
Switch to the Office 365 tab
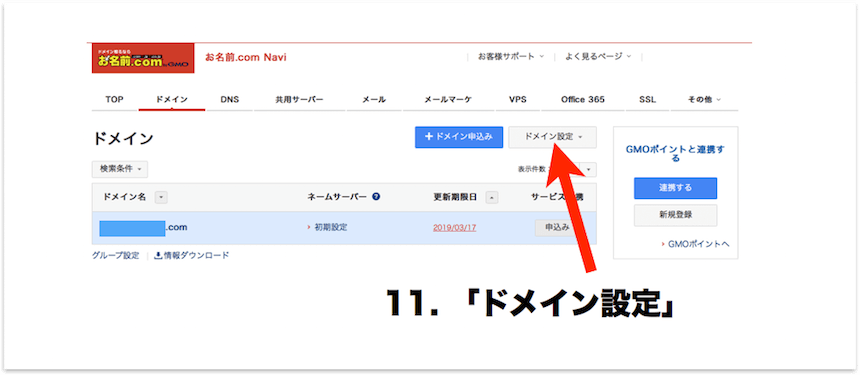pyautogui.click(x=582, y=100)
